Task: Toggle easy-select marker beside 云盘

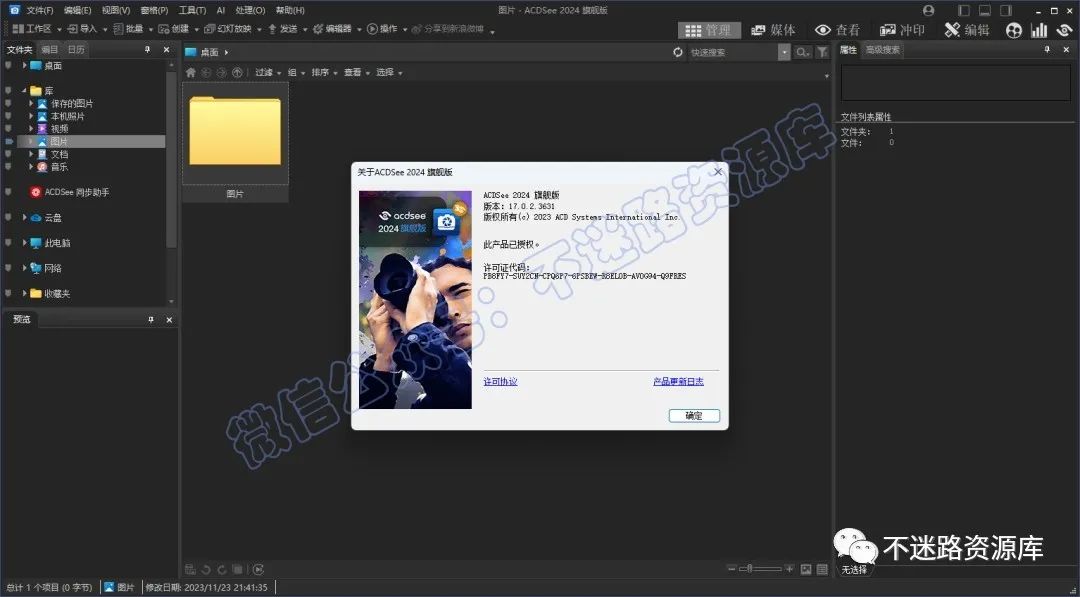Action: pyautogui.click(x=8, y=217)
